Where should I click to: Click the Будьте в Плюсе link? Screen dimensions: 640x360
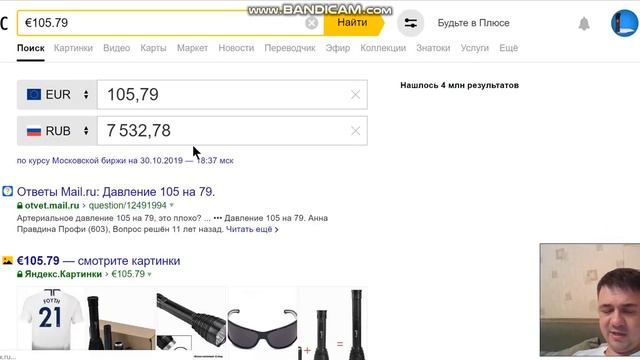tap(473, 23)
